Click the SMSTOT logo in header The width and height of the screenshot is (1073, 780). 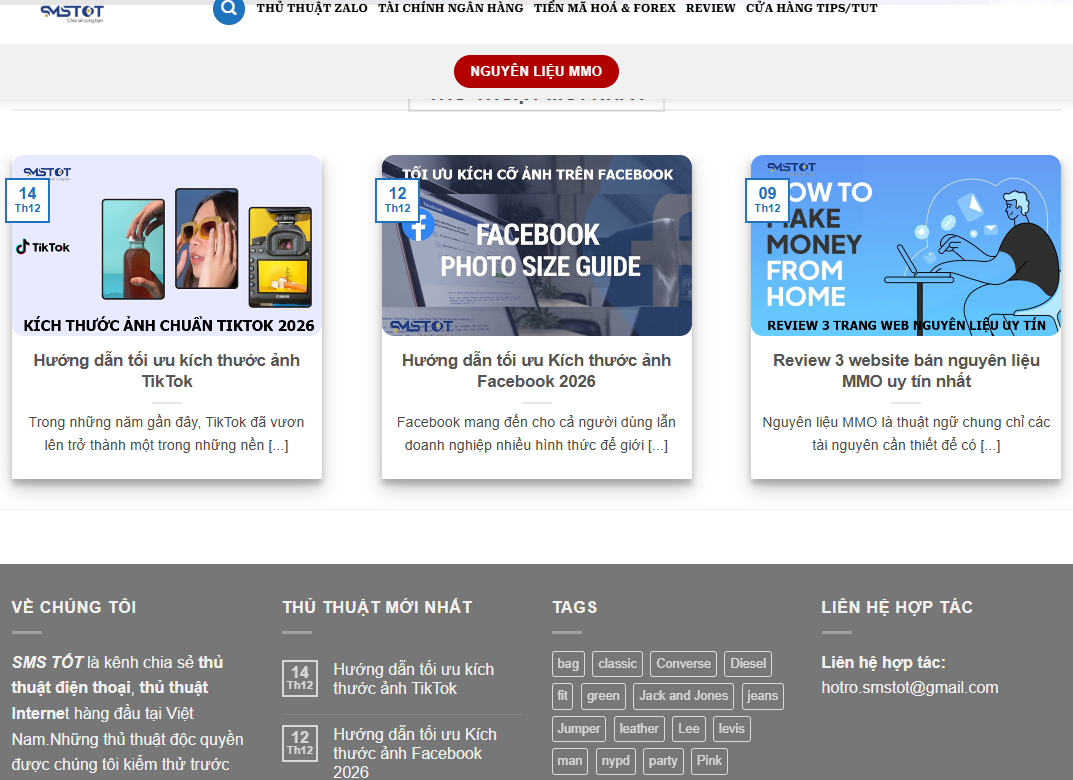tap(72, 12)
